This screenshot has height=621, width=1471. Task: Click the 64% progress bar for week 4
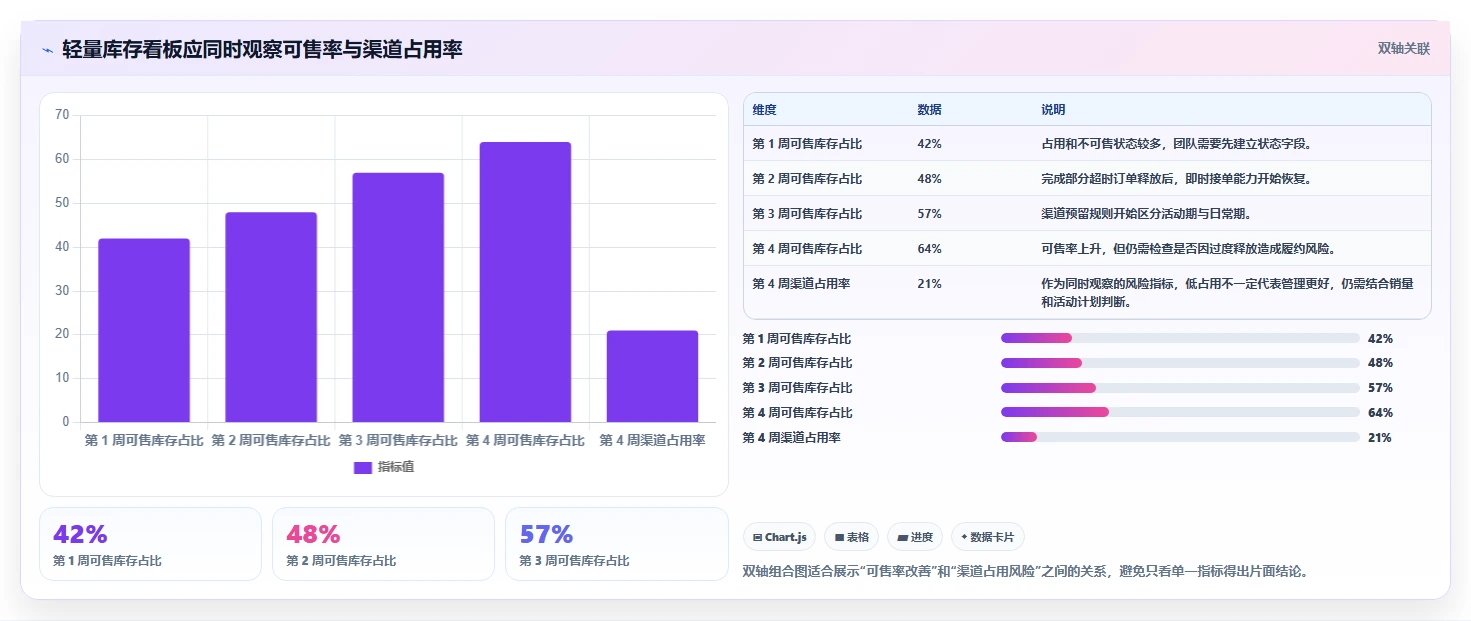tap(1180, 412)
